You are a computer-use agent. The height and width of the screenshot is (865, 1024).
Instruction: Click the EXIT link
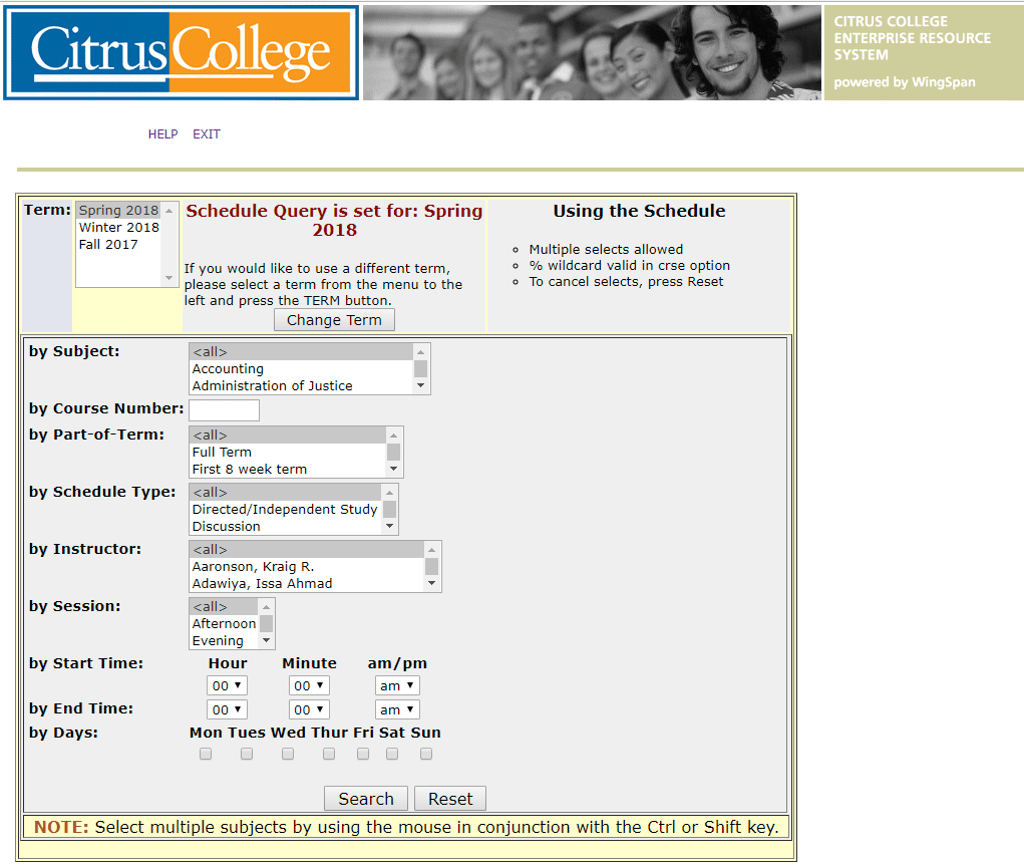click(x=205, y=133)
